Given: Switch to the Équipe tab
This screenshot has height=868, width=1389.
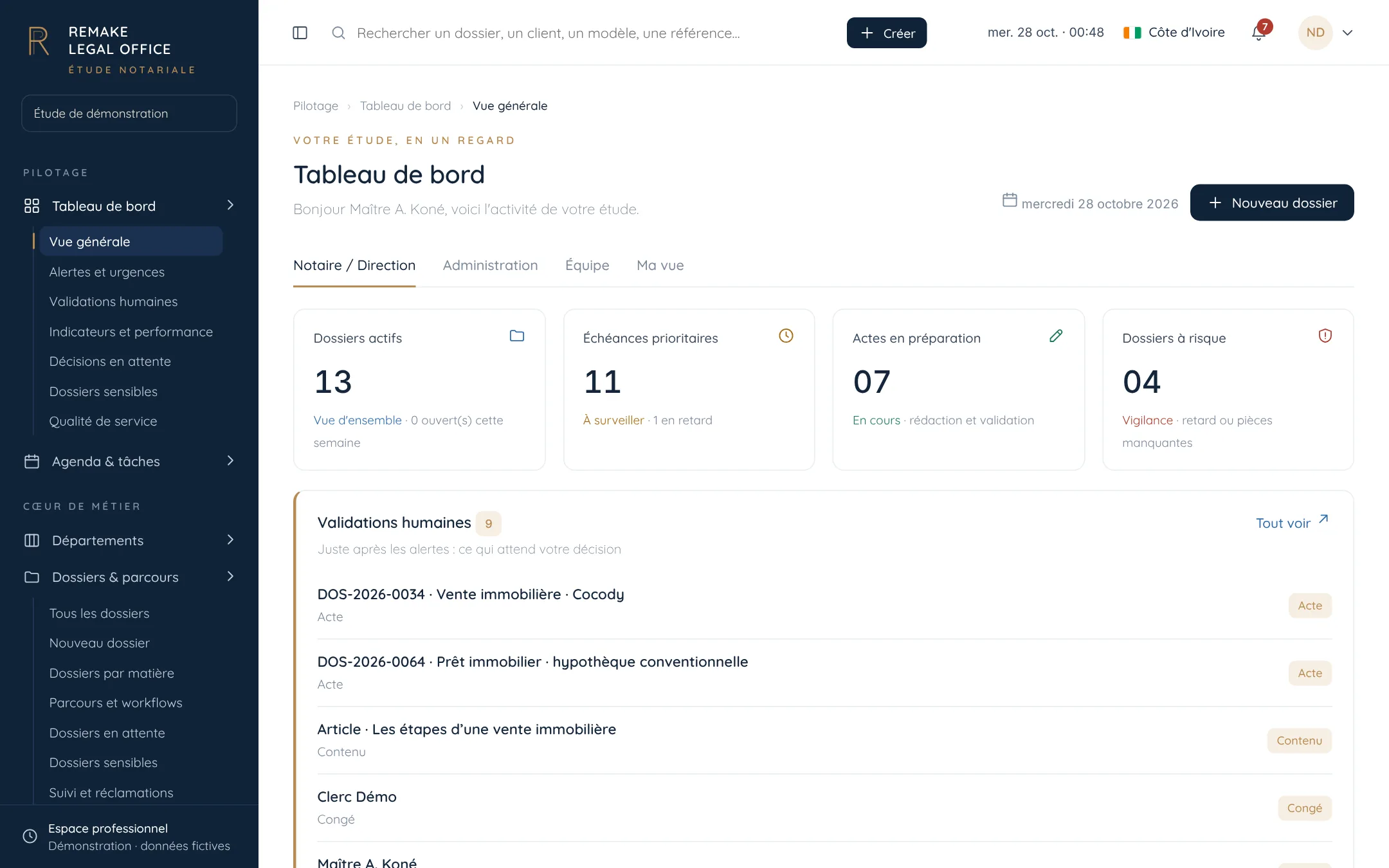Looking at the screenshot, I should point(587,266).
